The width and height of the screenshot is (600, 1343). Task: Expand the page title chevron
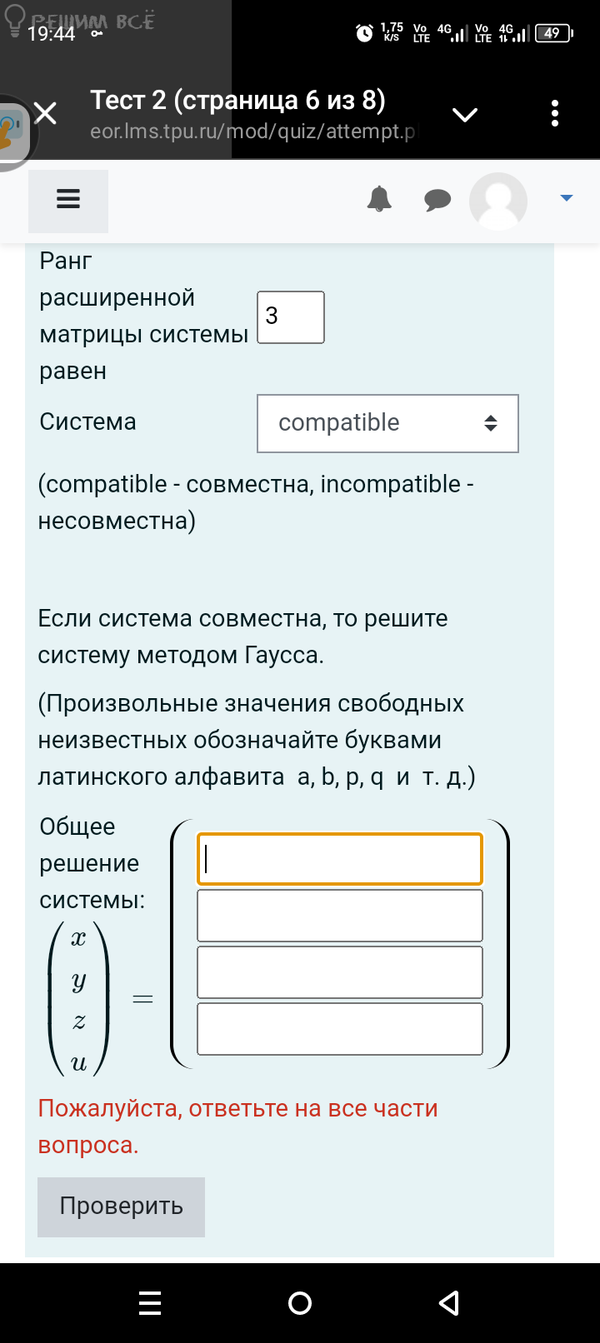coord(465,114)
